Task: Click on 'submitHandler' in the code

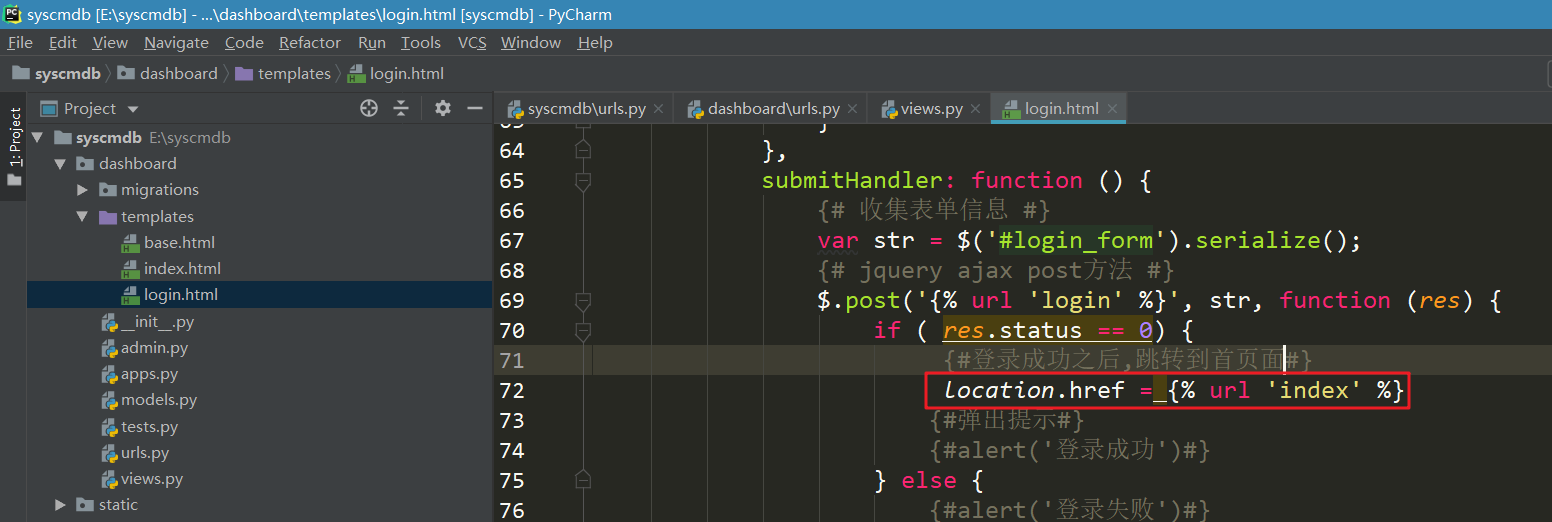Action: [852, 180]
